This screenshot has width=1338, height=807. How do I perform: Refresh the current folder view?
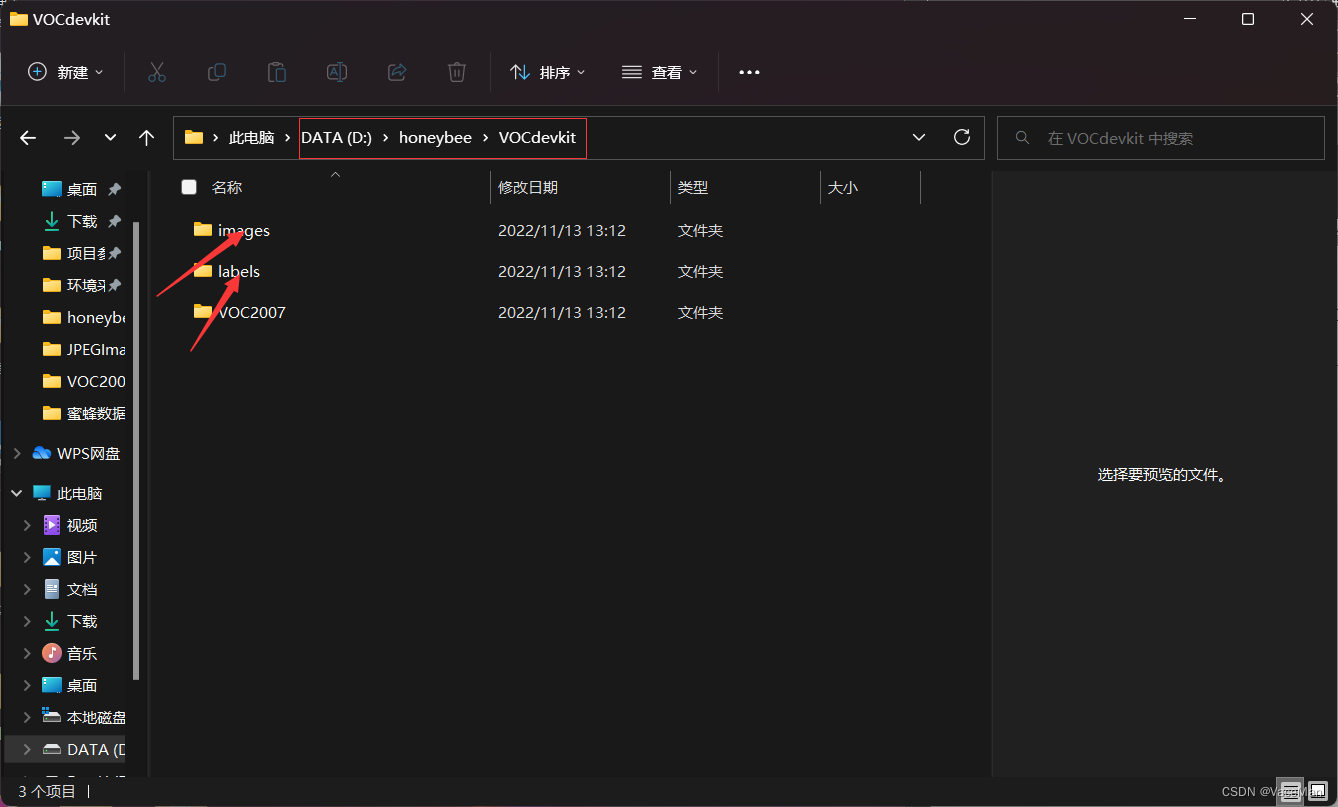[962, 137]
